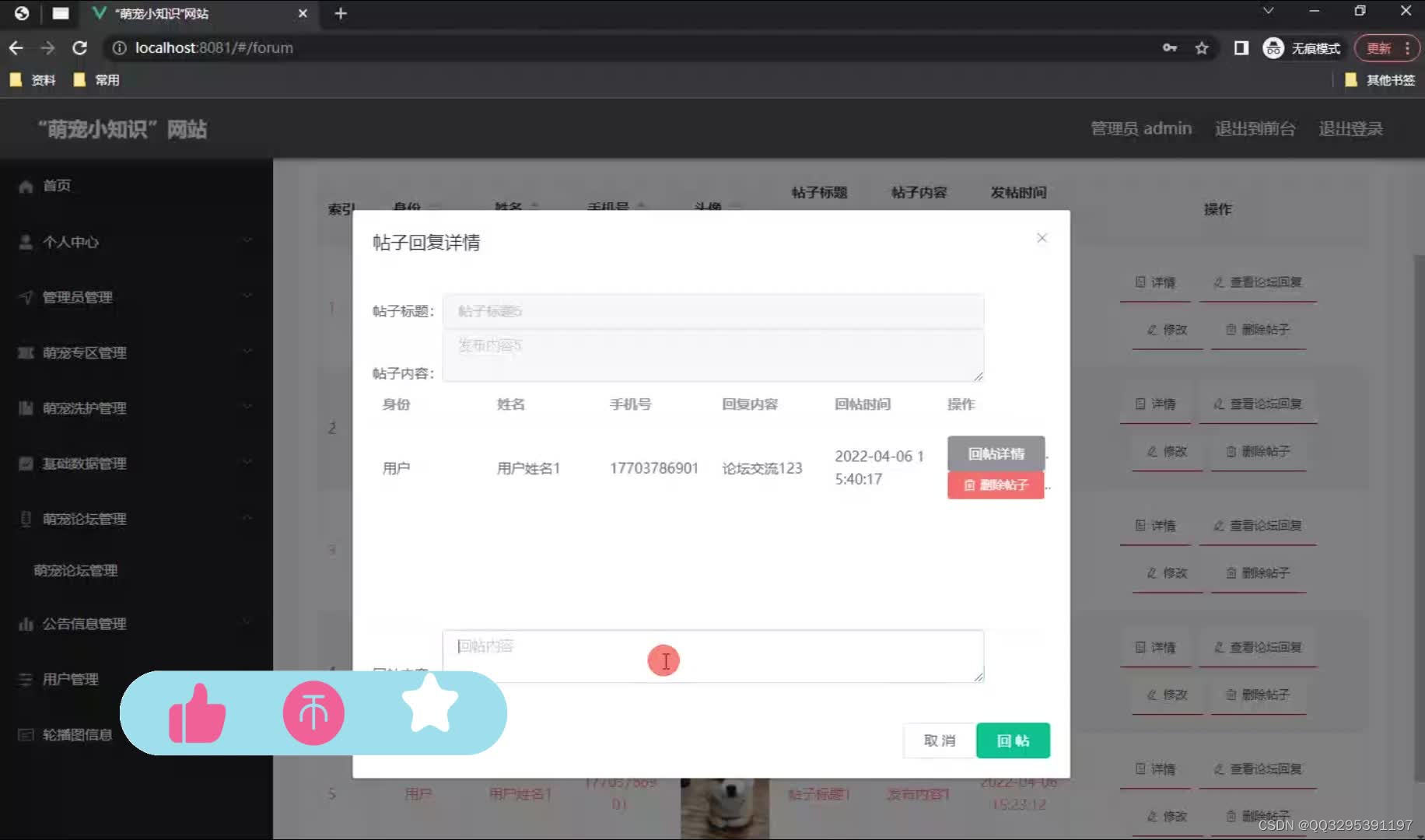Click the 帖子标题 input field
Image resolution: width=1425 pixels, height=840 pixels.
[712, 311]
